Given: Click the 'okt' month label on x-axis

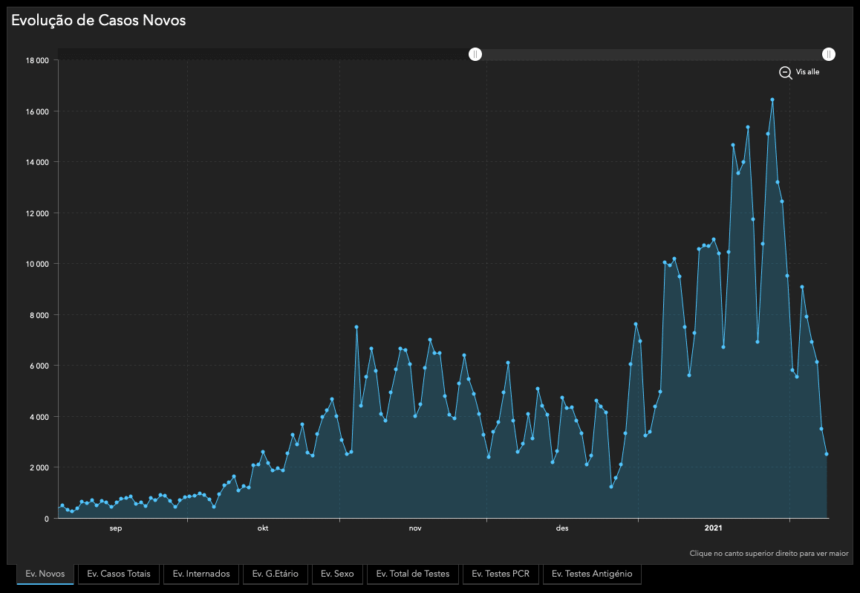Looking at the screenshot, I should (x=263, y=528).
